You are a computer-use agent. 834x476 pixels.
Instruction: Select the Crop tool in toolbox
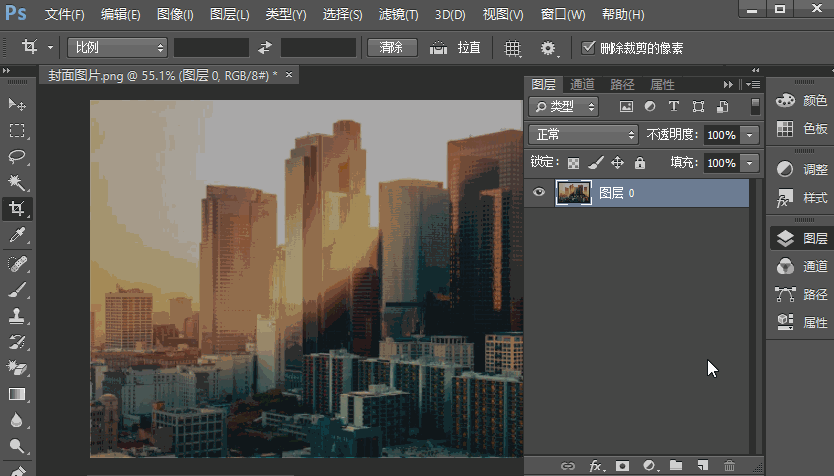click(x=17, y=208)
